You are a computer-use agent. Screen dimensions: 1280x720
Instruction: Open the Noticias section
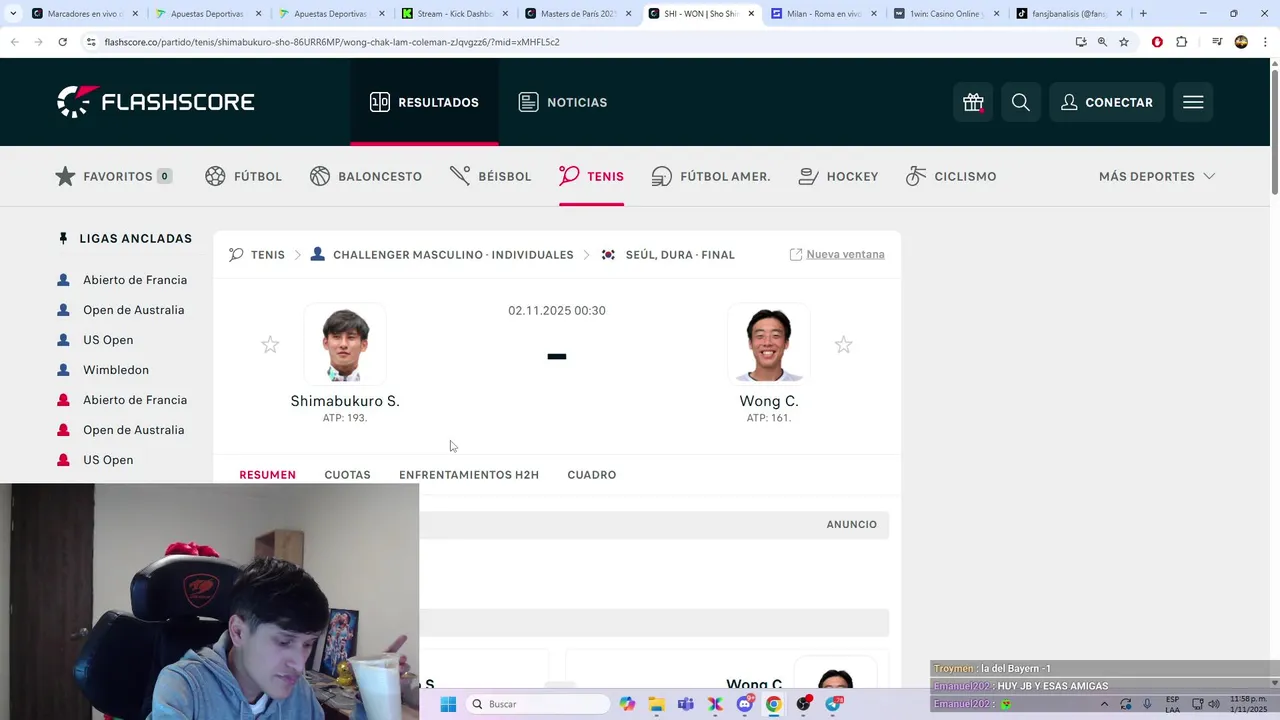coord(563,102)
